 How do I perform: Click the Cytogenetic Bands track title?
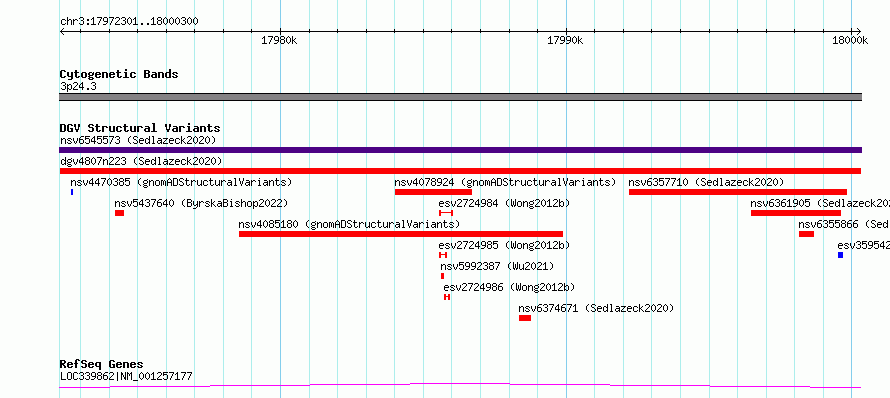coord(119,74)
